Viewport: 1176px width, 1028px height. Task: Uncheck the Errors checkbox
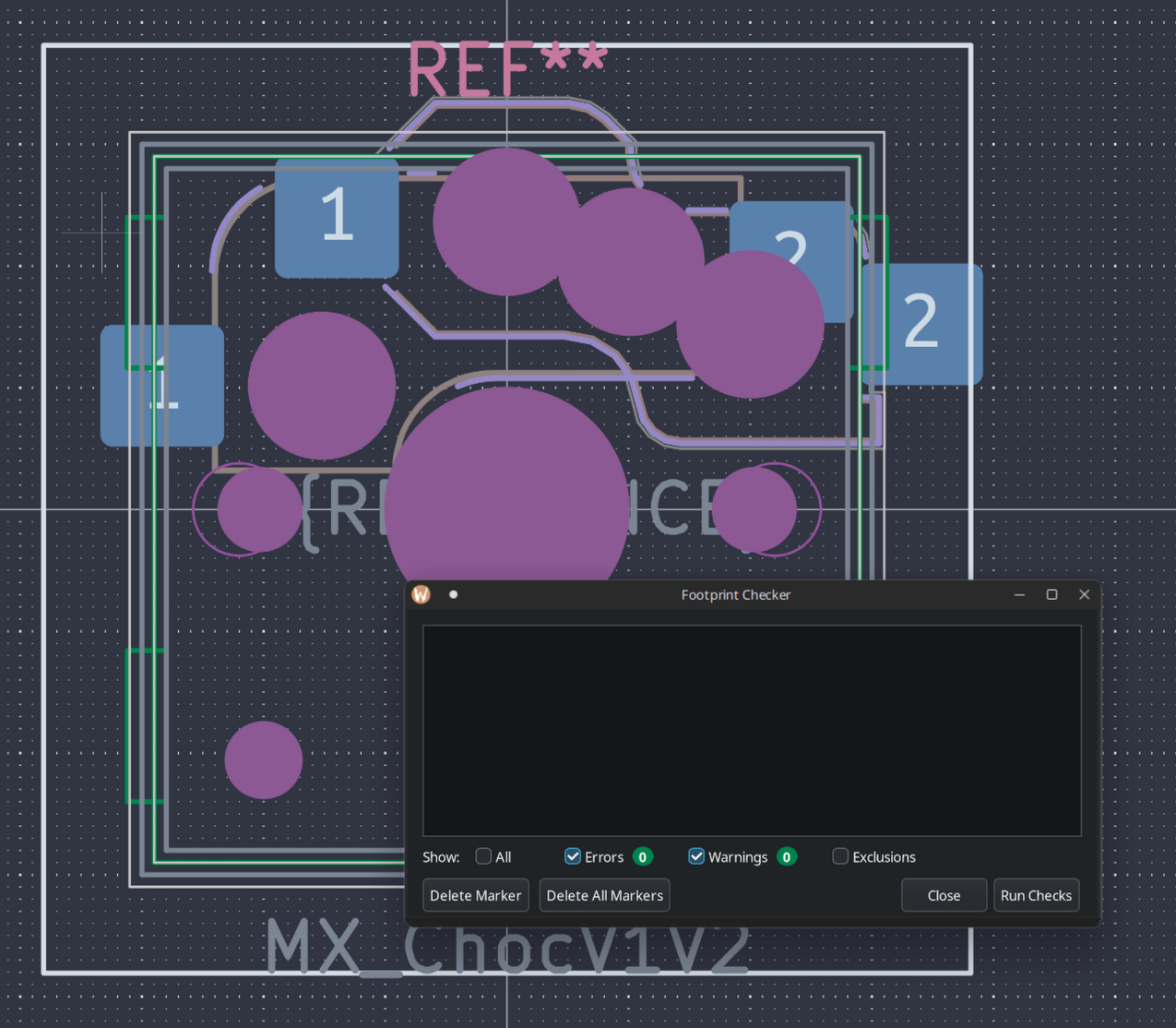click(x=573, y=856)
